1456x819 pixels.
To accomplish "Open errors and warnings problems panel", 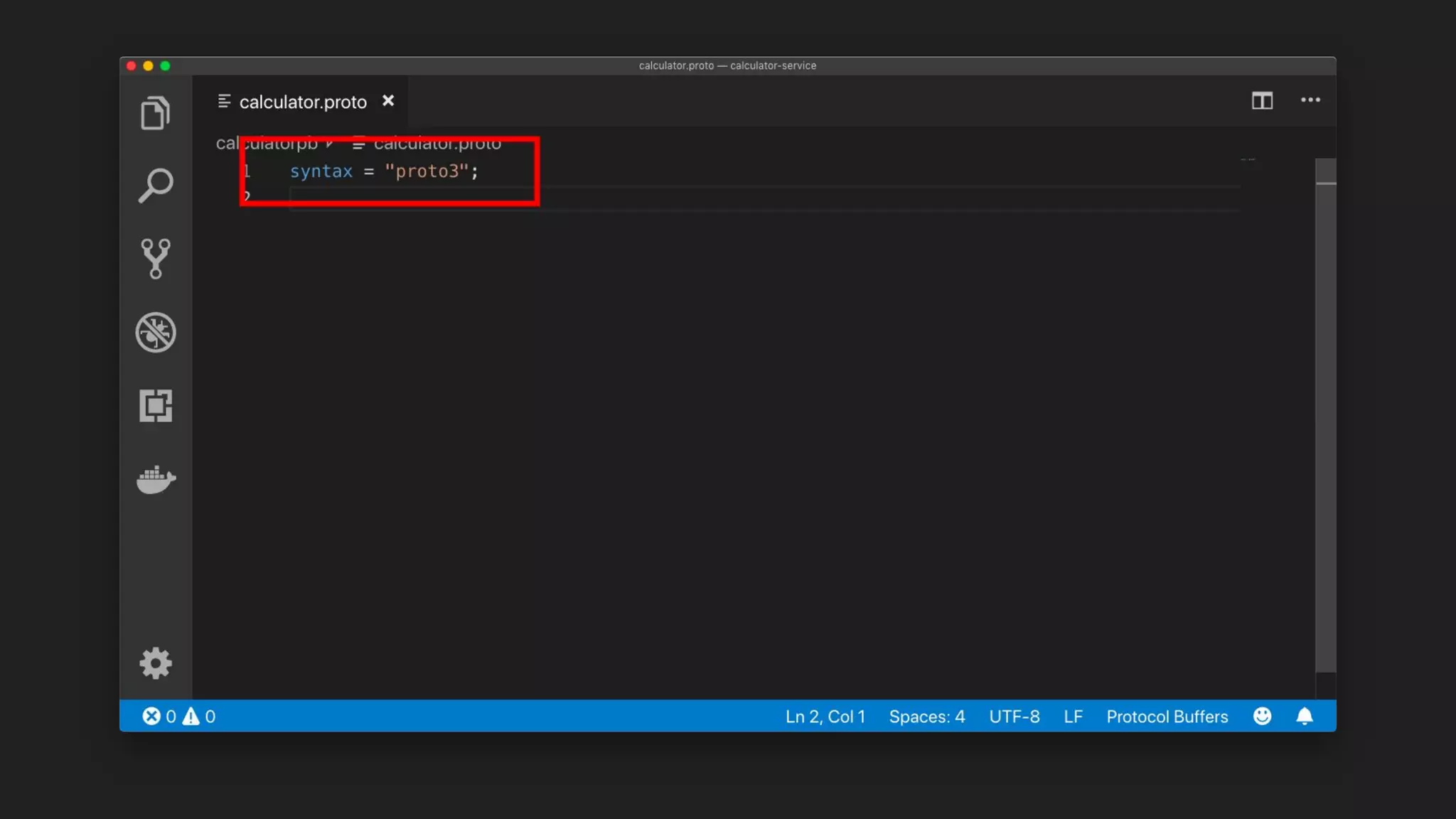I will click(x=178, y=717).
